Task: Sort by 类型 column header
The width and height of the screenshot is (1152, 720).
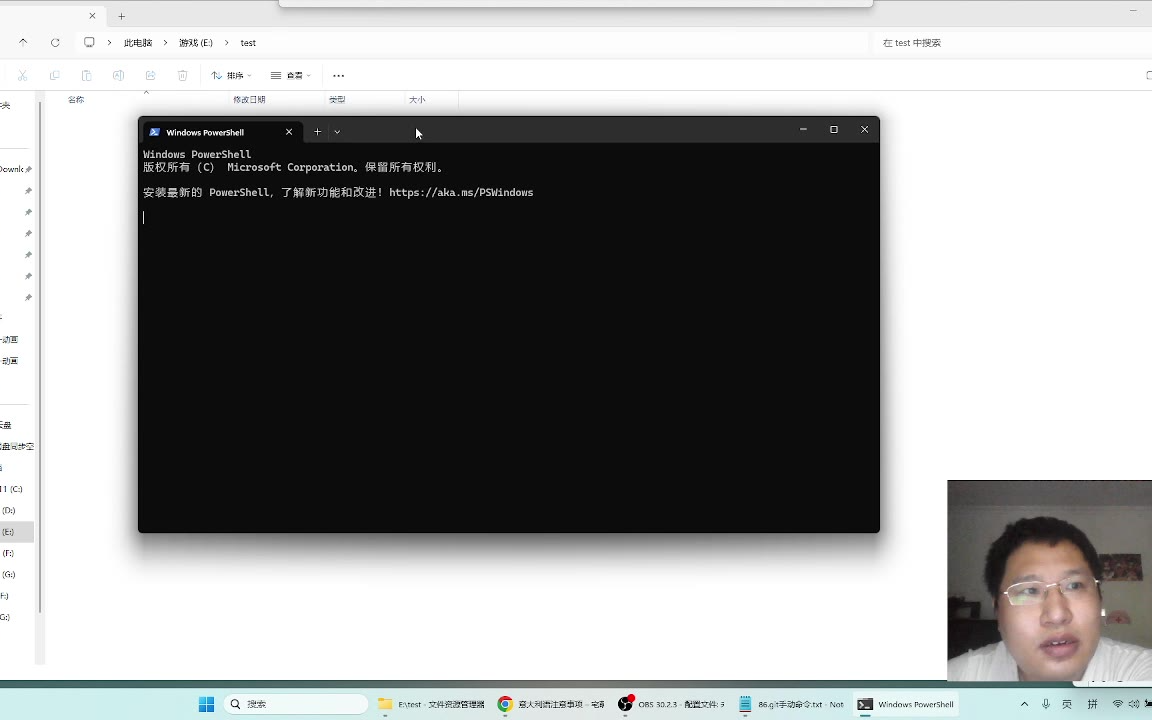Action: click(x=337, y=100)
